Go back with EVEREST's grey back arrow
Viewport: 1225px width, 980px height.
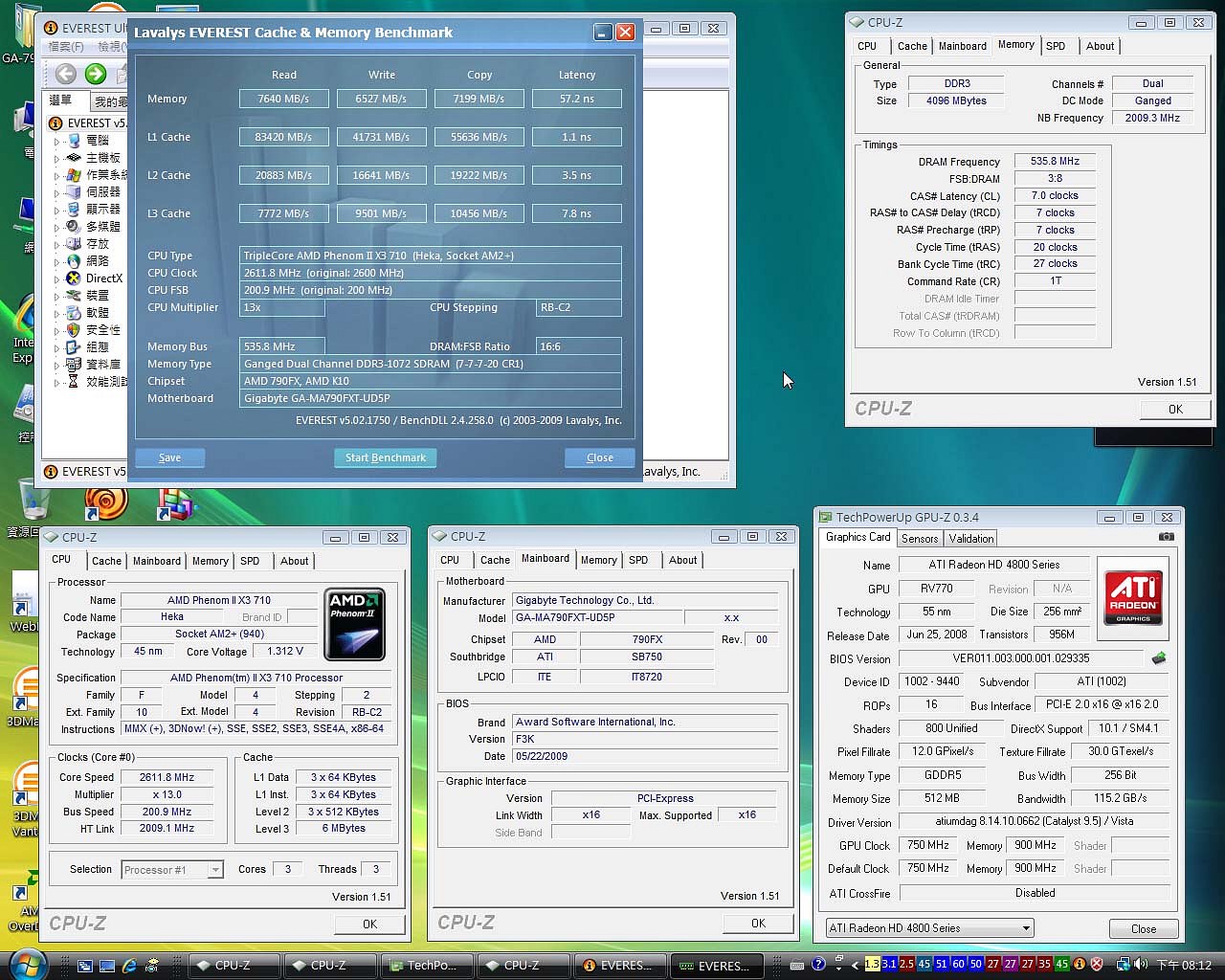click(65, 74)
